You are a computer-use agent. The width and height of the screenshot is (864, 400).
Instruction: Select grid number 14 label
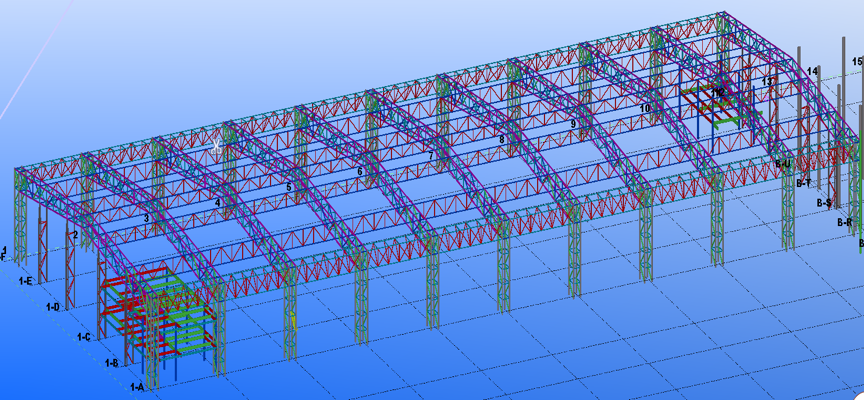(814, 71)
